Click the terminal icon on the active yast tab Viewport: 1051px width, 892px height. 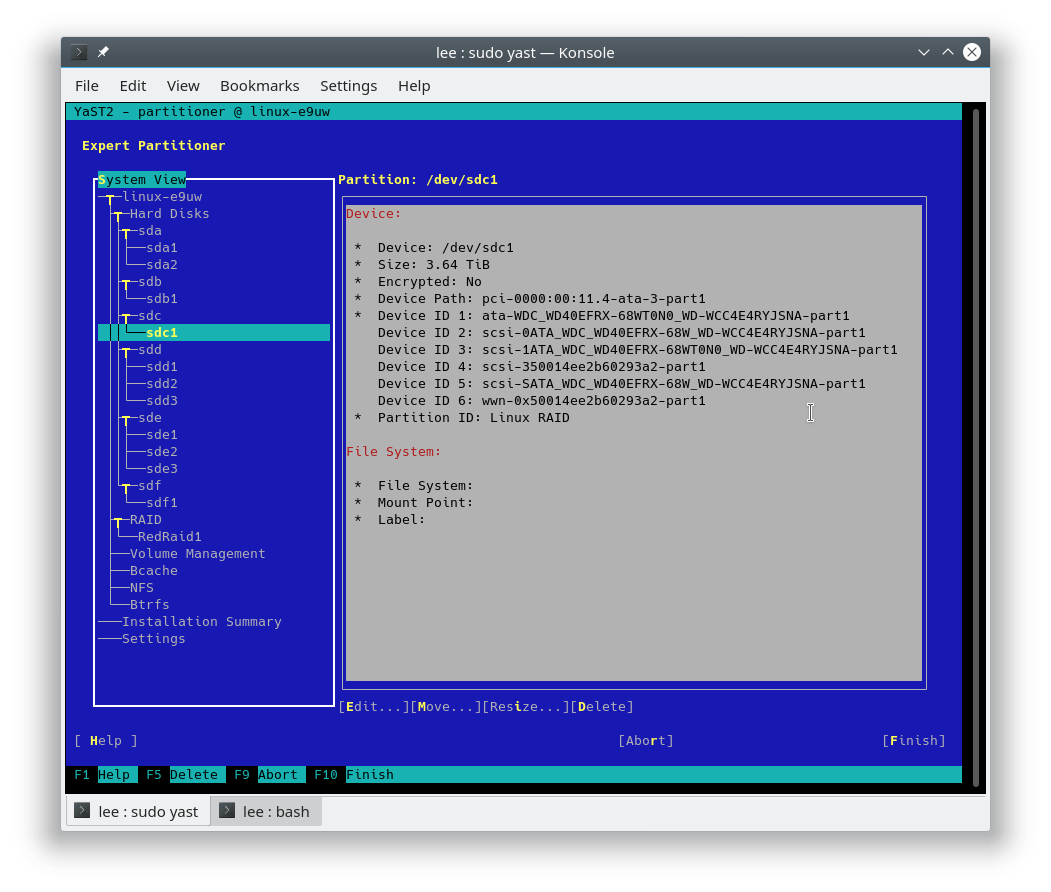(x=83, y=810)
